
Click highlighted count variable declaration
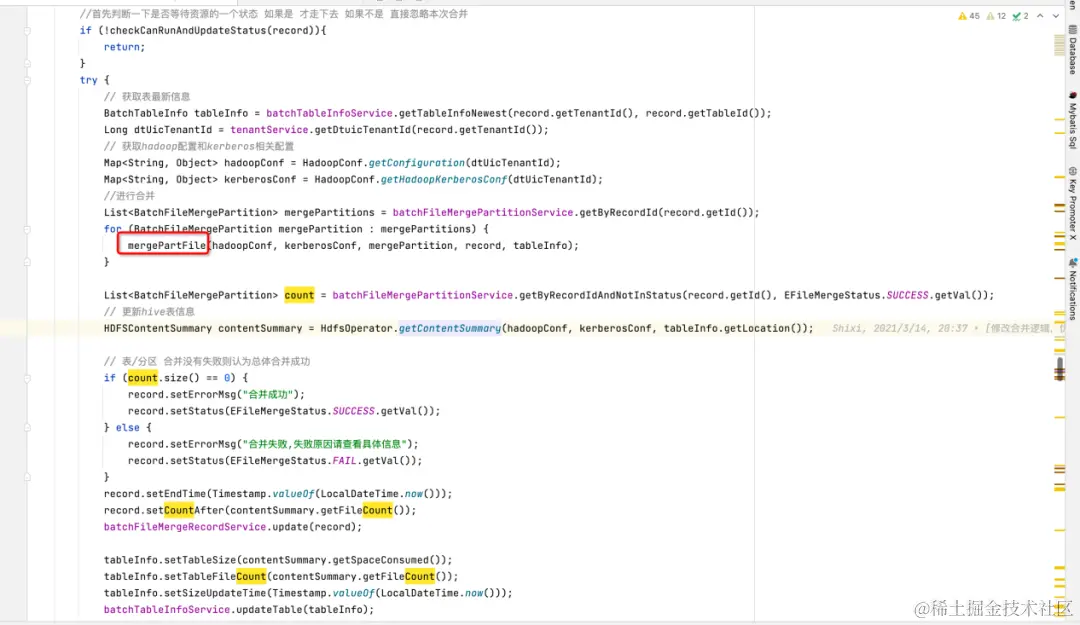299,295
